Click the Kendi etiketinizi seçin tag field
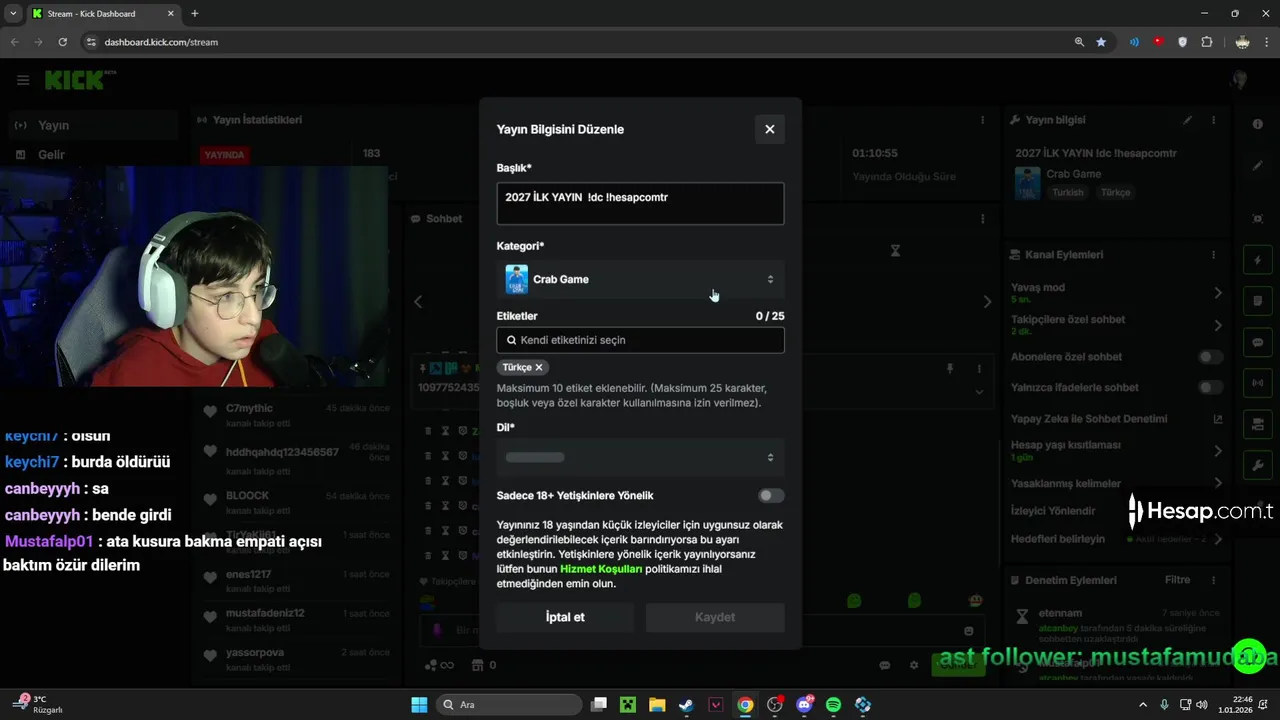Image resolution: width=1280 pixels, height=720 pixels. point(640,340)
